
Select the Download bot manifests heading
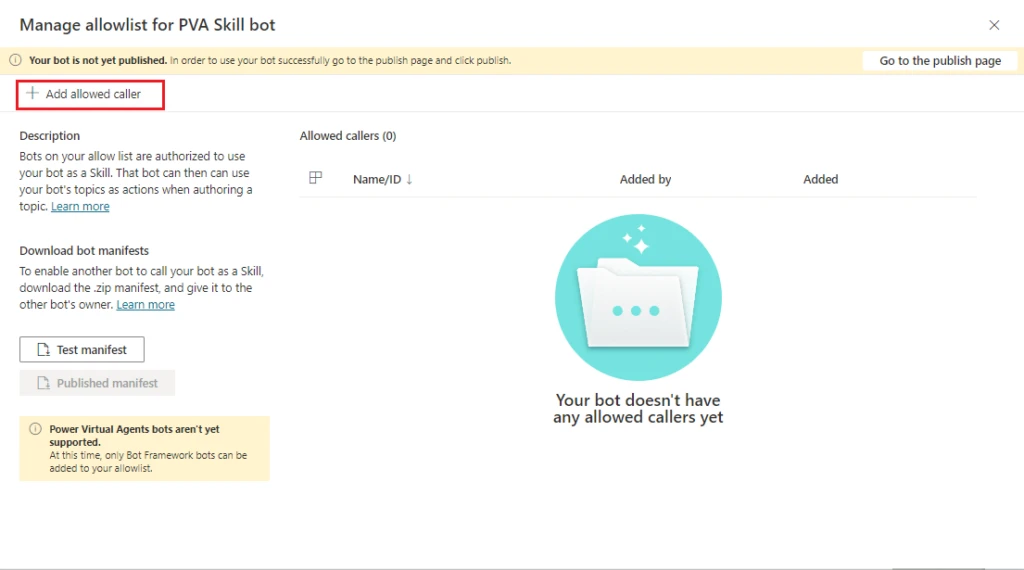84,251
